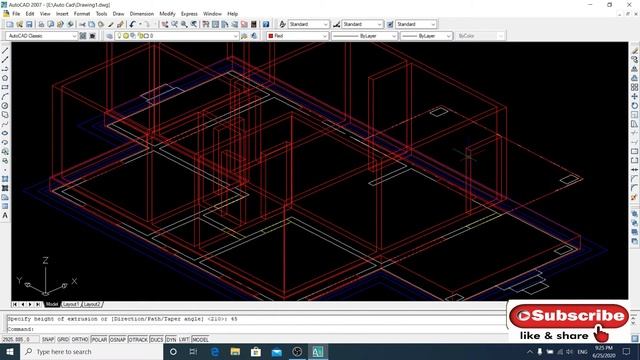Select the Erase tool in Modify toolbar

(635, 51)
